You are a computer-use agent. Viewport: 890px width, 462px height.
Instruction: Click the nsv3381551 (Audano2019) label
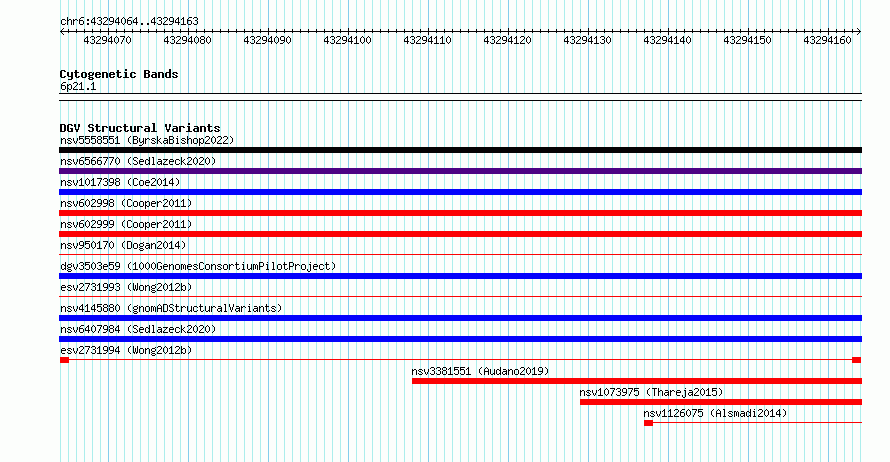(480, 371)
